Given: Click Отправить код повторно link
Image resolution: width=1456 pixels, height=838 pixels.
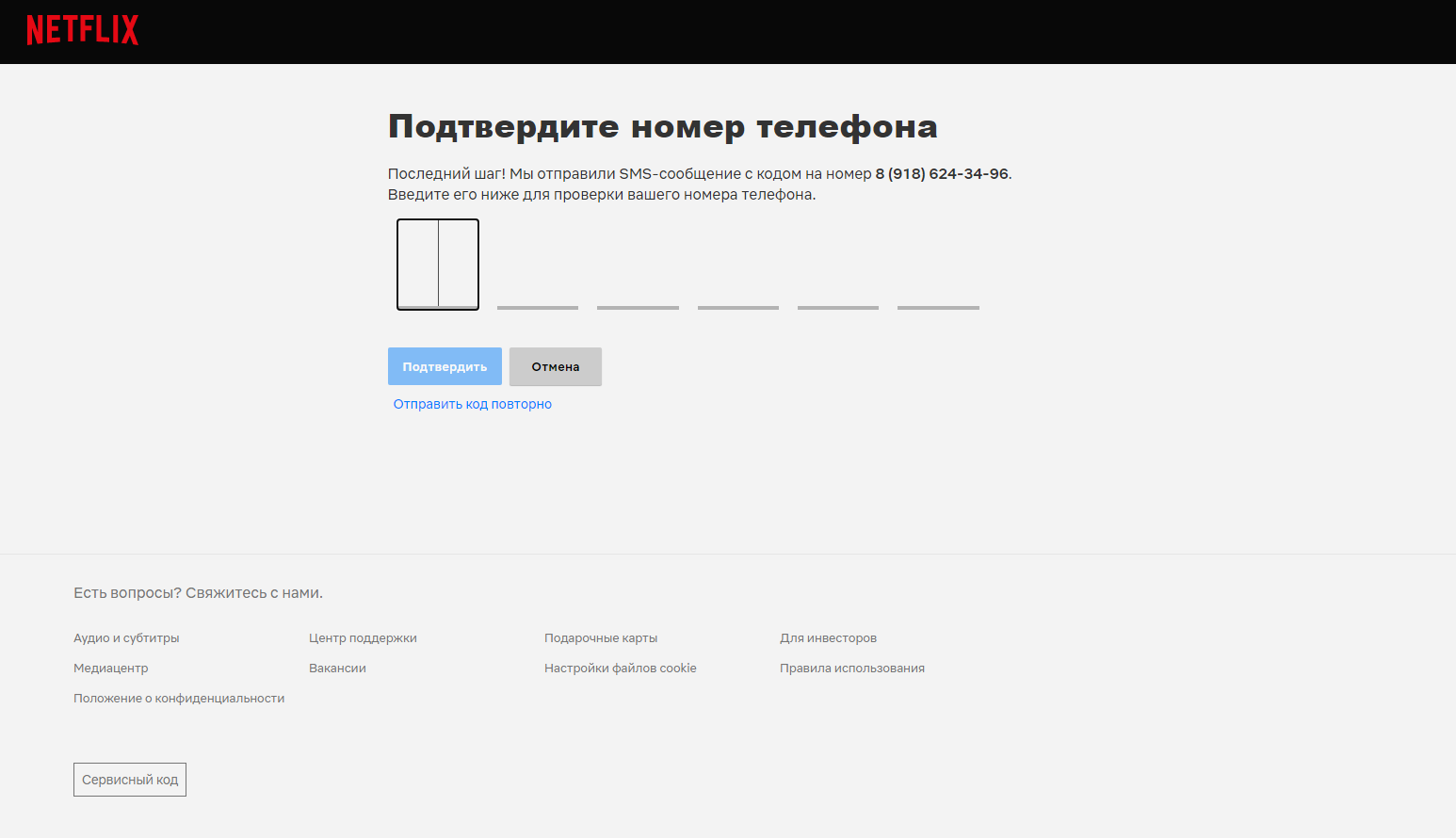Looking at the screenshot, I should coord(473,404).
